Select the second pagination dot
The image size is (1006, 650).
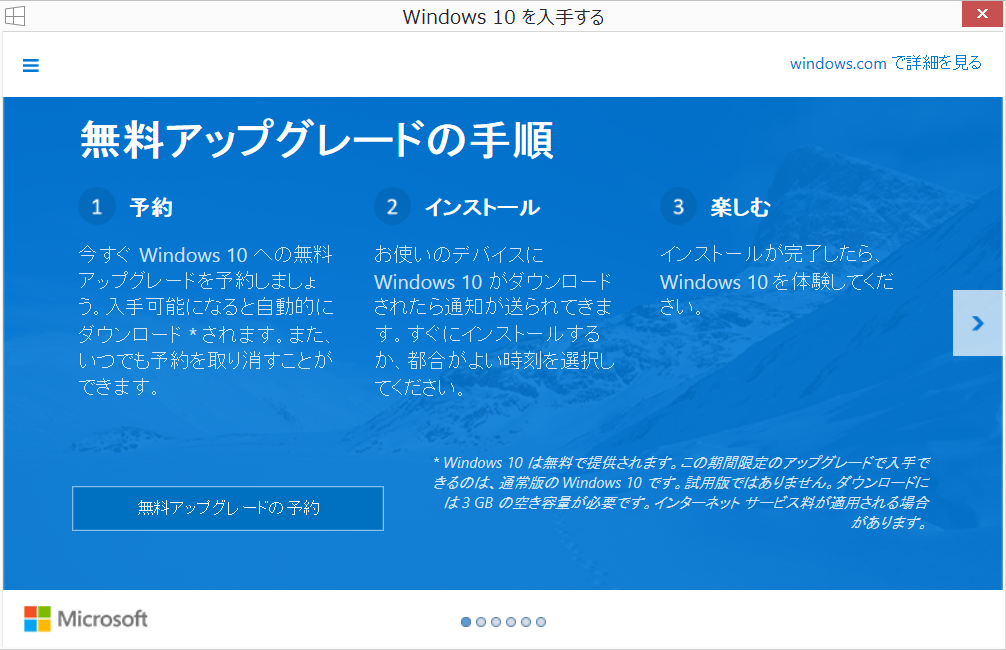[x=481, y=622]
